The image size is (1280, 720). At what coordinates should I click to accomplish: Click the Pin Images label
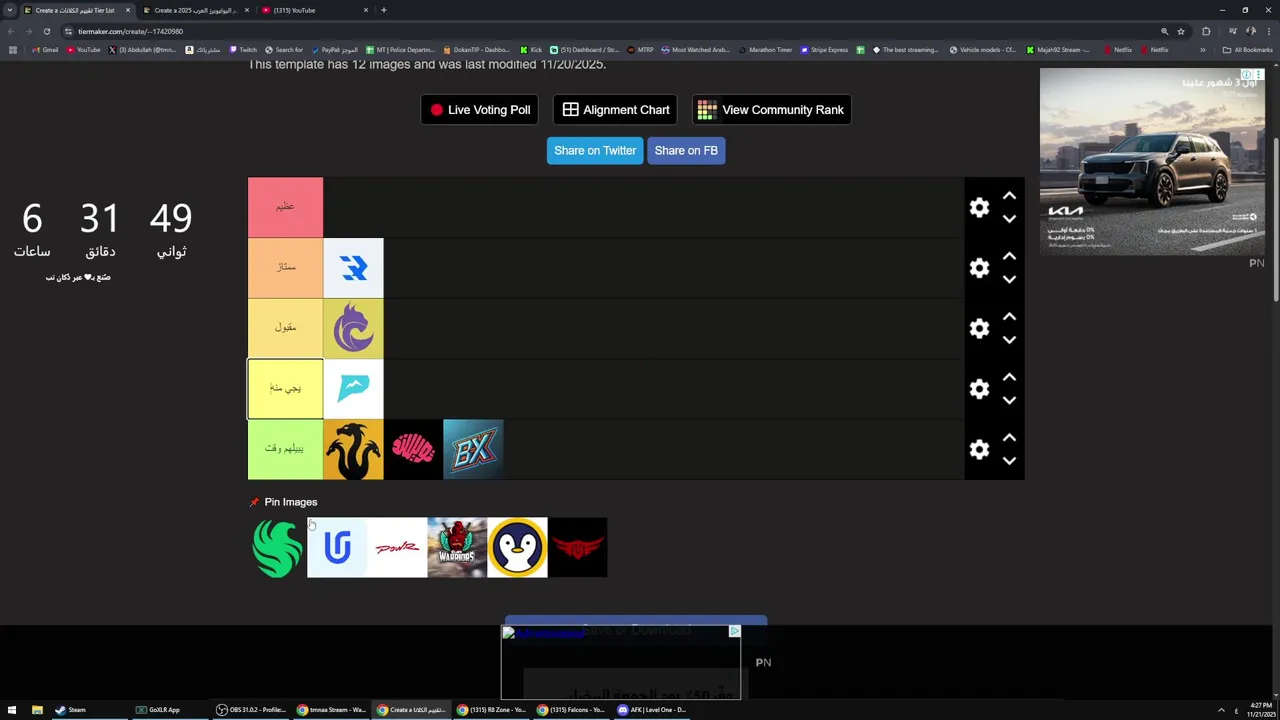click(291, 502)
